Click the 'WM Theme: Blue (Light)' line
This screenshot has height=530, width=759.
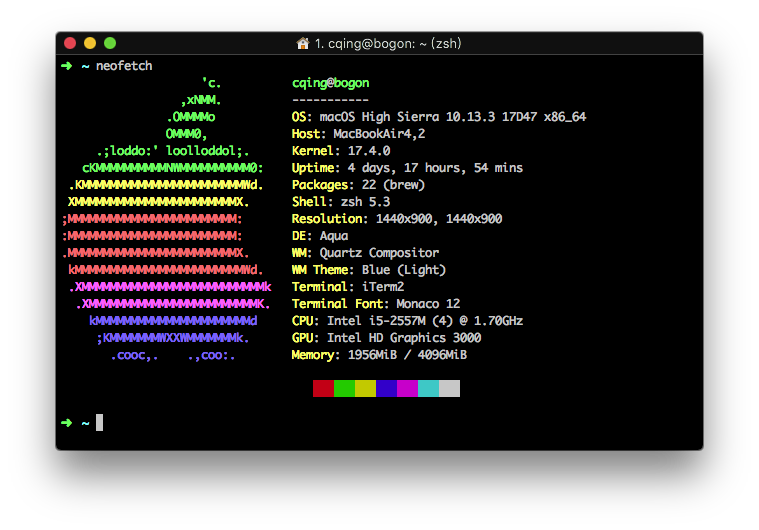[369, 270]
